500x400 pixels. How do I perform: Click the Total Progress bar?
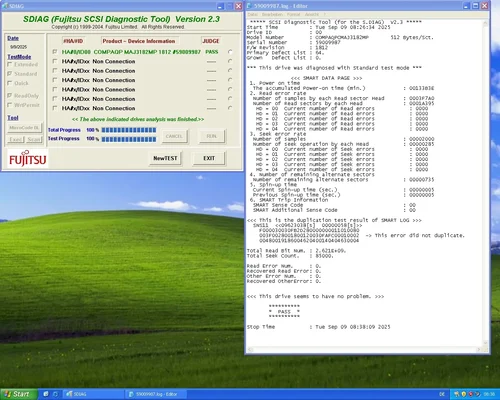(x=129, y=130)
